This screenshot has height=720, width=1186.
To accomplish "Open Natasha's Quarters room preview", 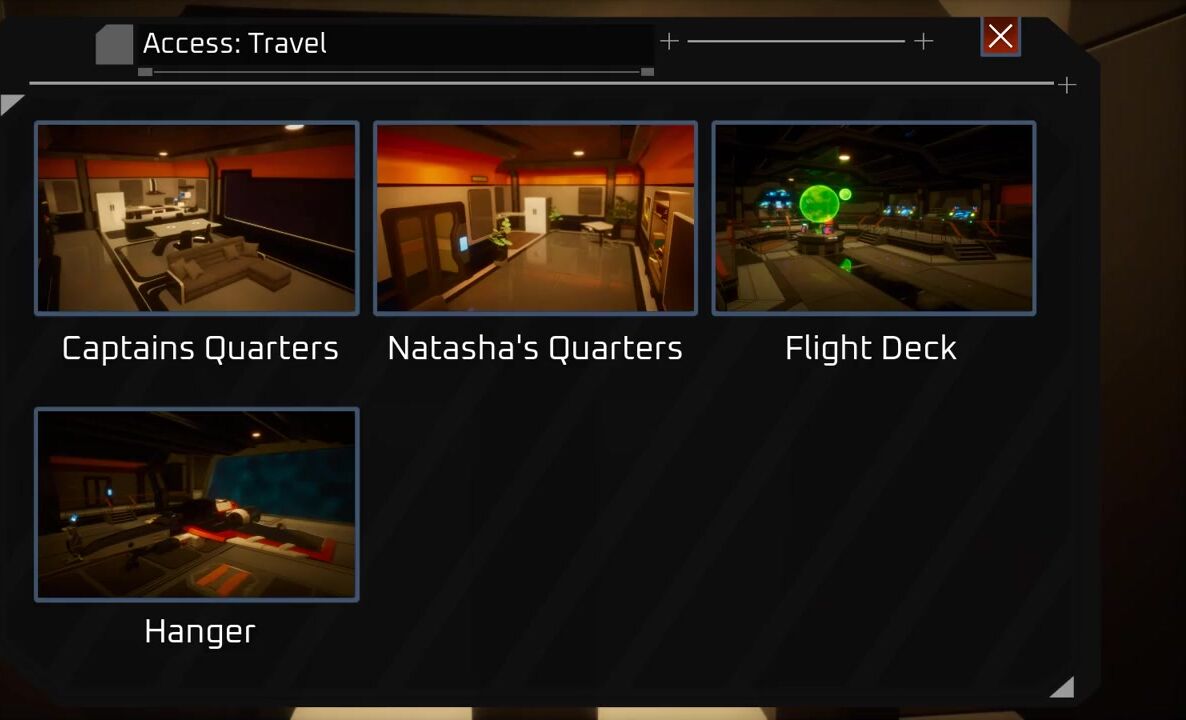I will pyautogui.click(x=536, y=218).
